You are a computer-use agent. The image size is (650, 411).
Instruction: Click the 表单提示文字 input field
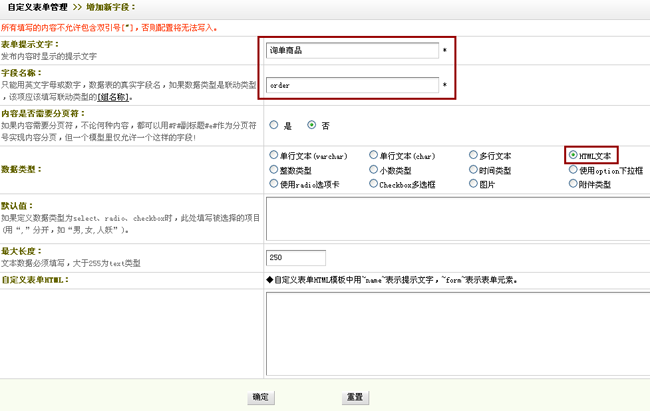pyautogui.click(x=352, y=51)
